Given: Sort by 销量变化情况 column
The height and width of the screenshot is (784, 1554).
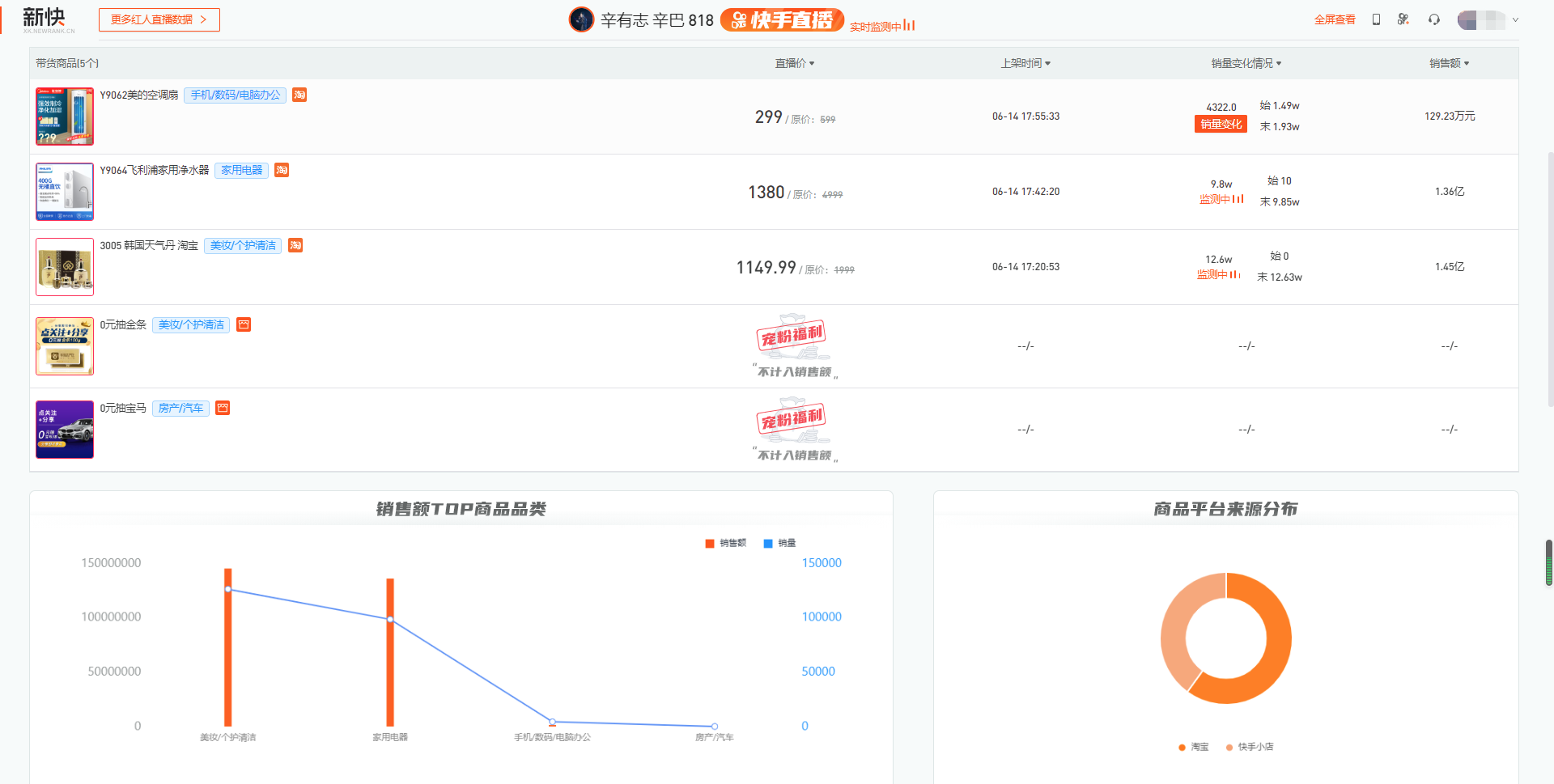Looking at the screenshot, I should 1246,63.
